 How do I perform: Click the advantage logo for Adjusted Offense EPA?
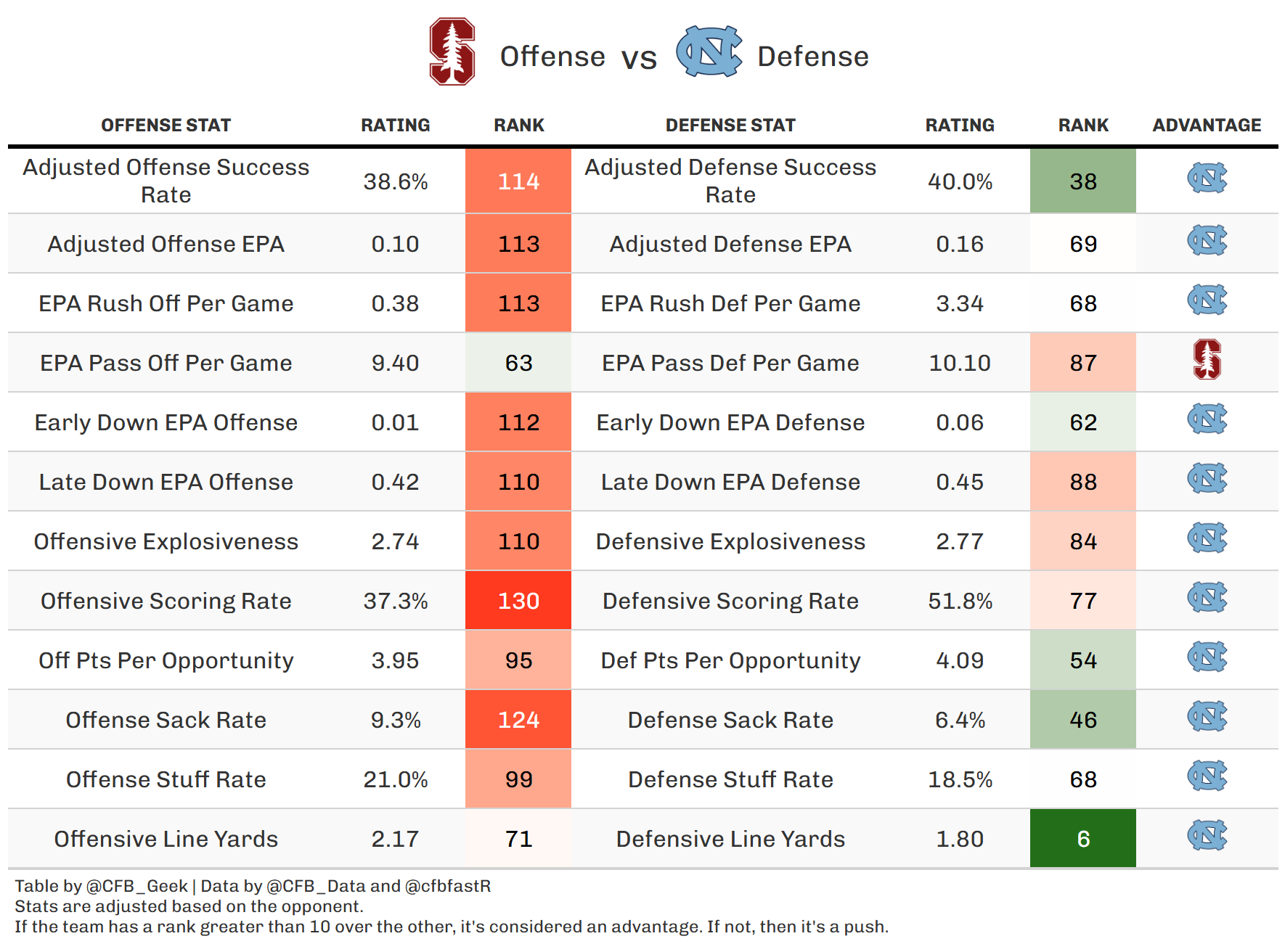click(1207, 240)
